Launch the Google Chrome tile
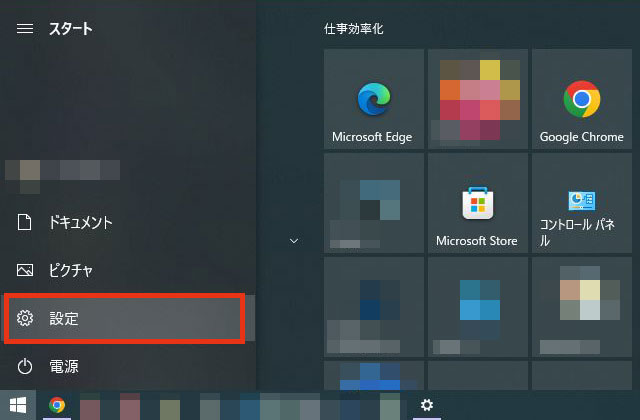 582,99
